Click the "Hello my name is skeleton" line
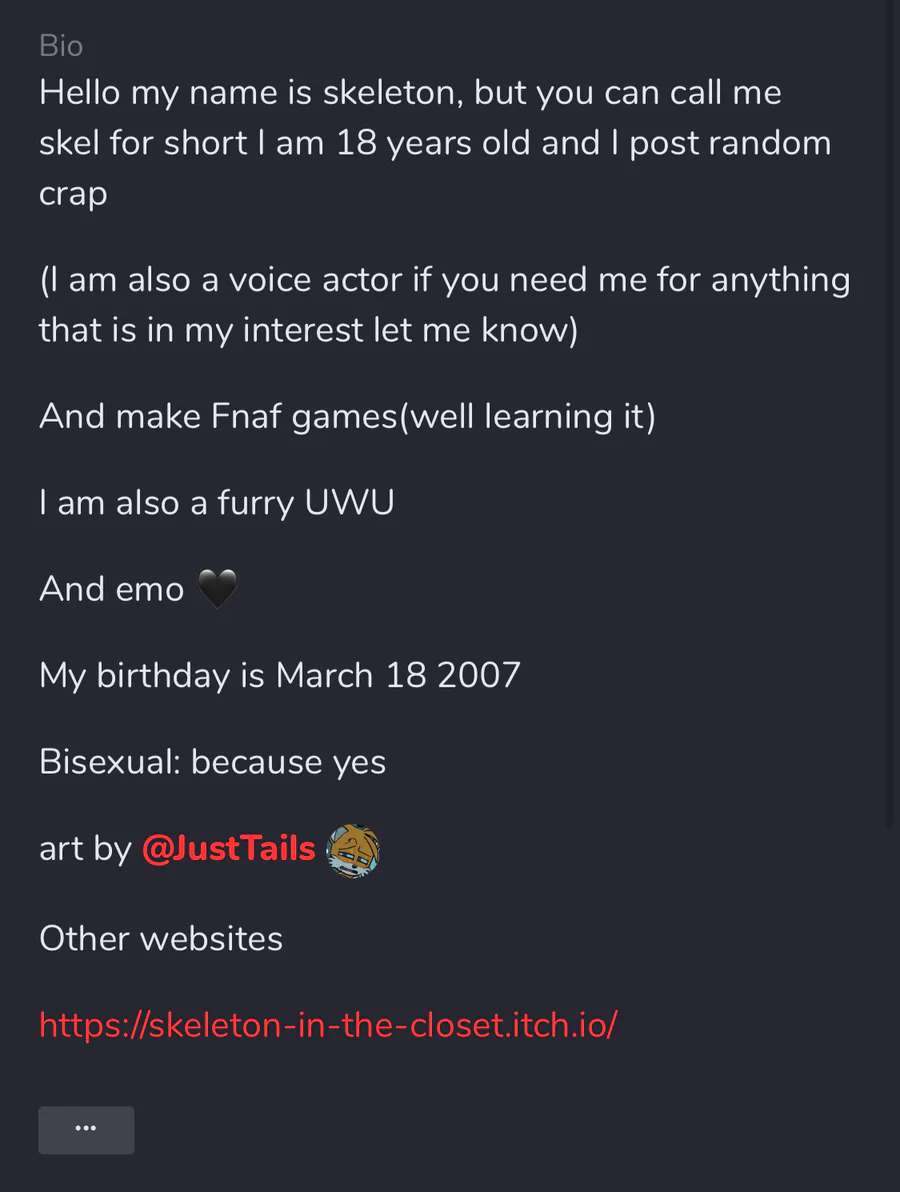 click(x=410, y=93)
